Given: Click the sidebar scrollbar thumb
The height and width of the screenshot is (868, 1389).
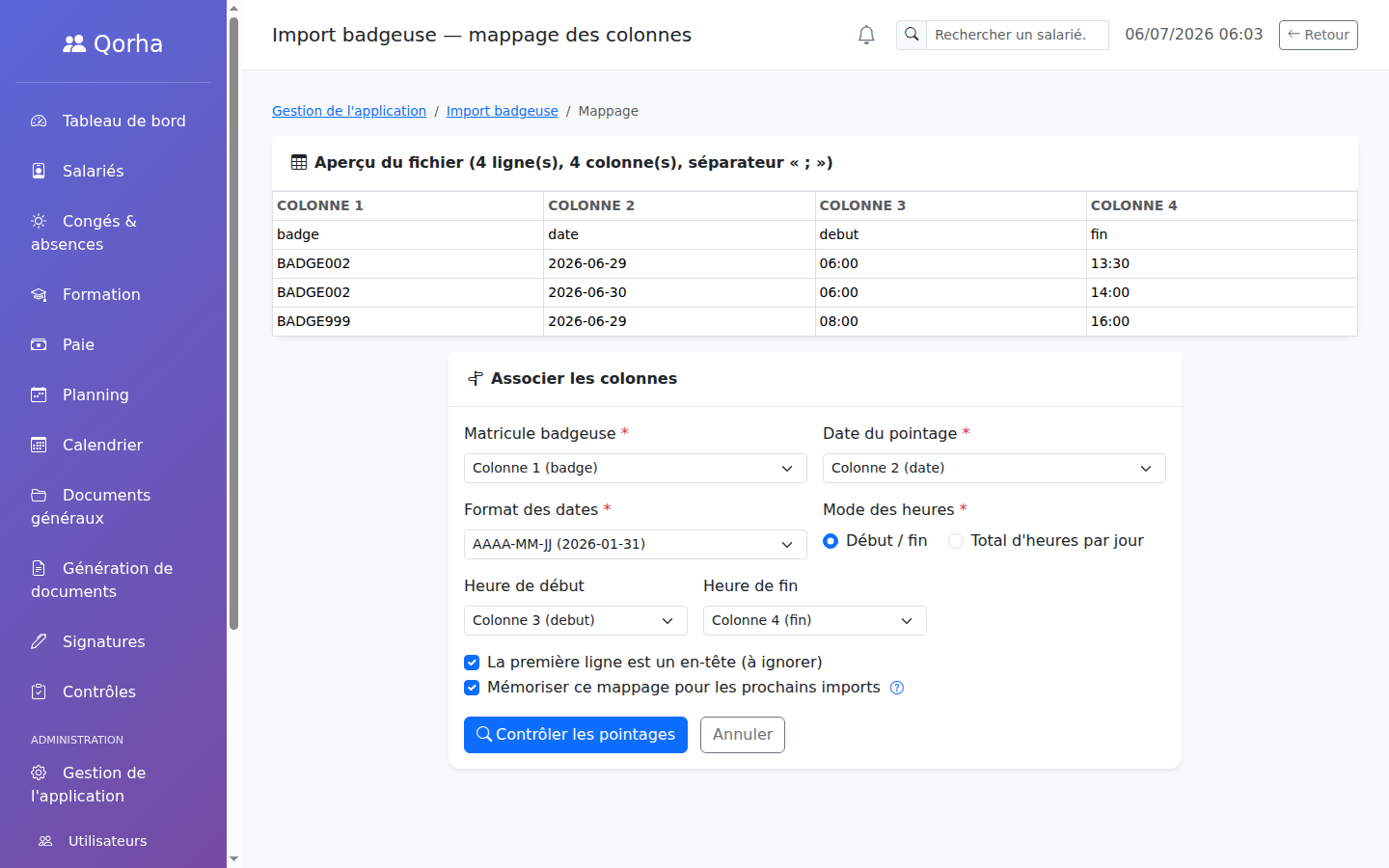Looking at the screenshot, I should tap(233, 323).
